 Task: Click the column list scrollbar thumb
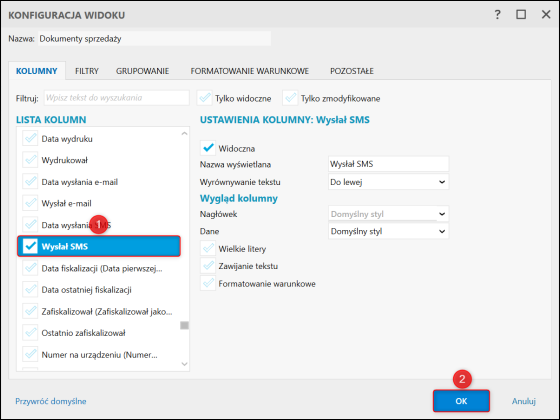[x=184, y=325]
